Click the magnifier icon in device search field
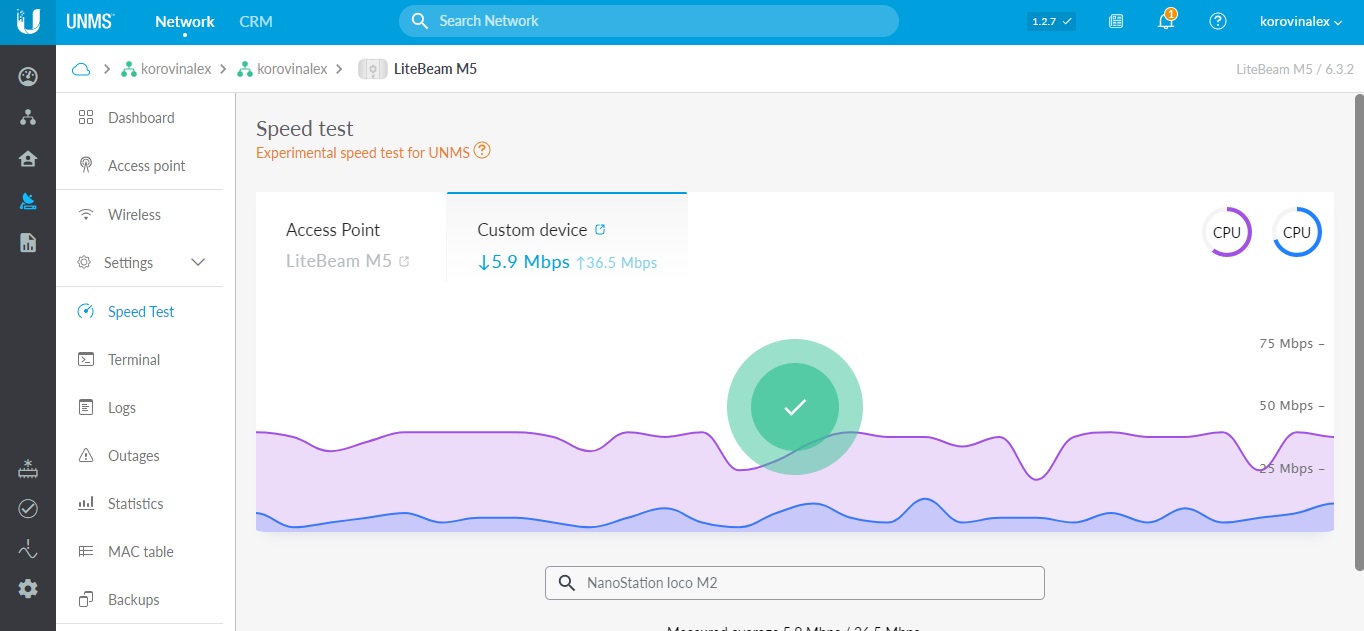 (x=567, y=583)
